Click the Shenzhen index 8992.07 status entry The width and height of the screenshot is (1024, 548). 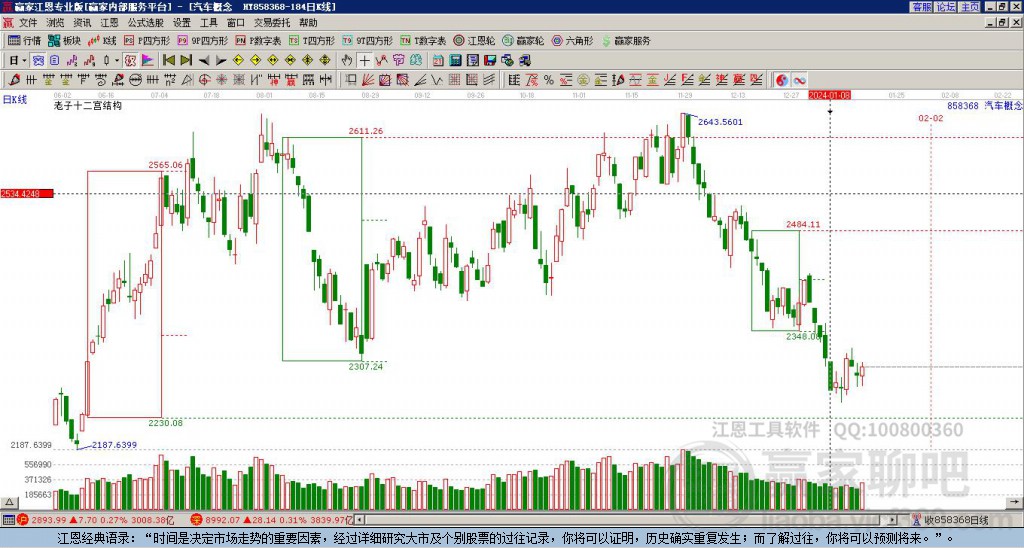point(272,521)
